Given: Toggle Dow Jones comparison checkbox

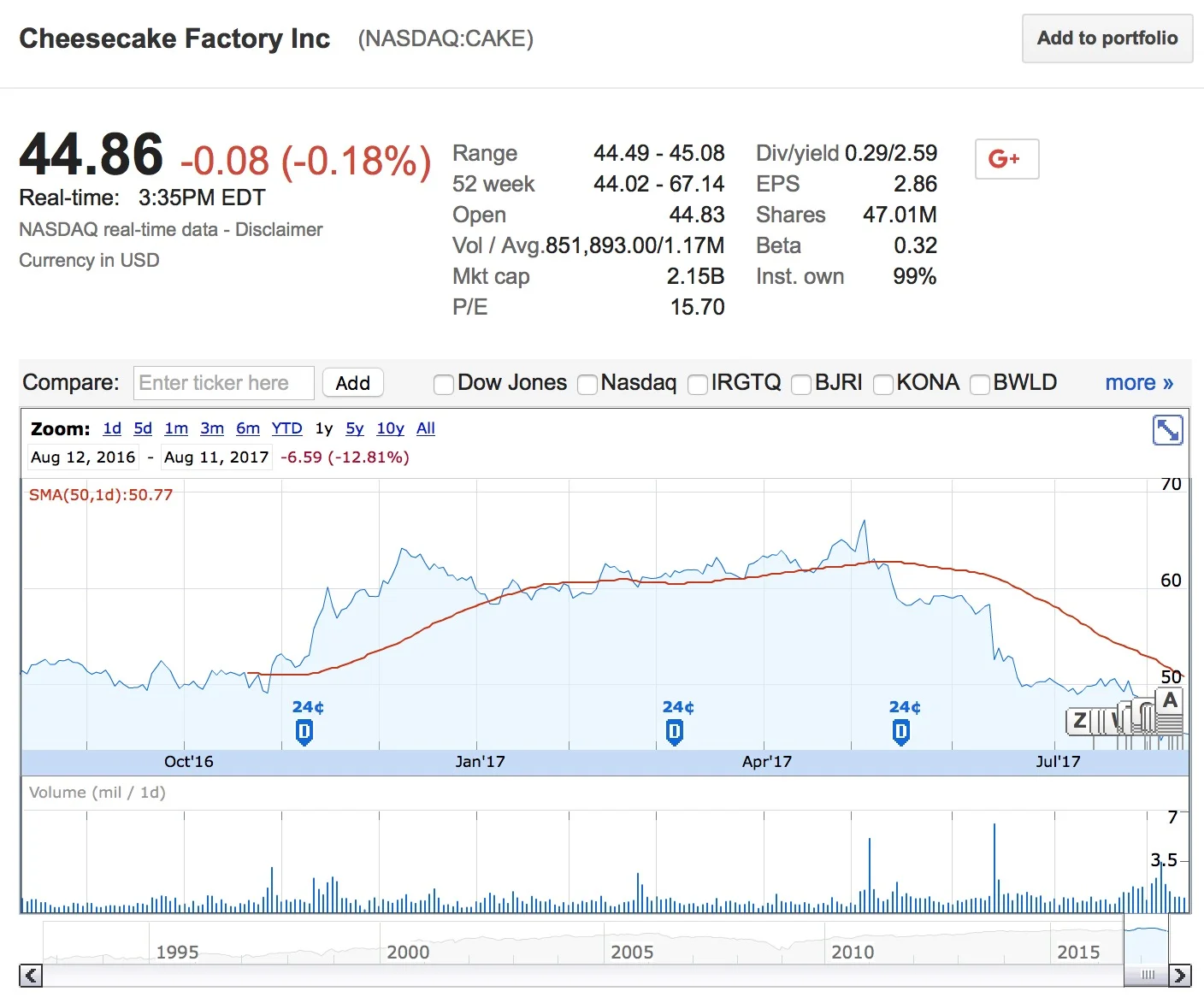Looking at the screenshot, I should (443, 385).
